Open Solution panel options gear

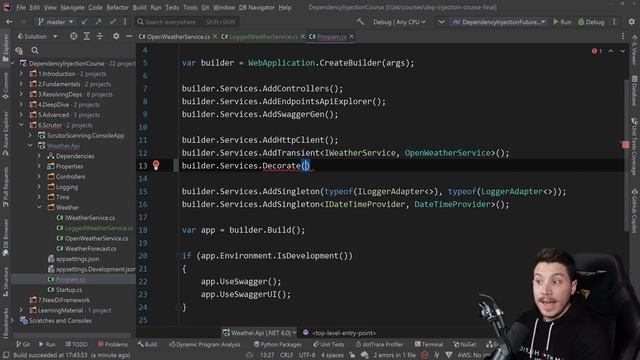click(116, 36)
